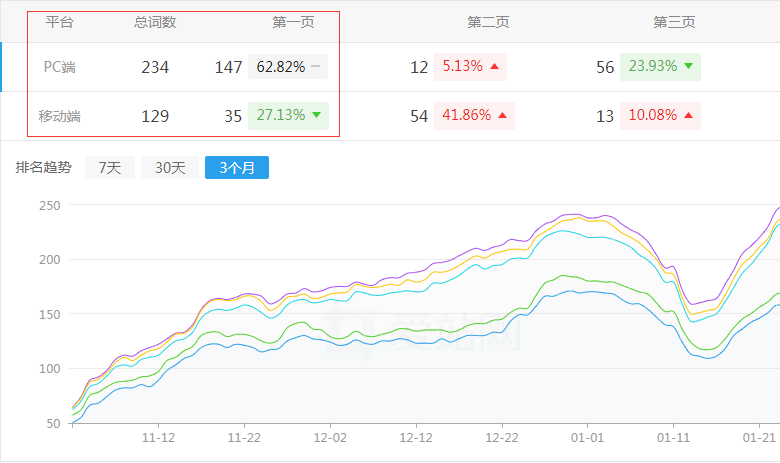
Task: Click the green down arrow beside 23.93%
Action: [688, 67]
